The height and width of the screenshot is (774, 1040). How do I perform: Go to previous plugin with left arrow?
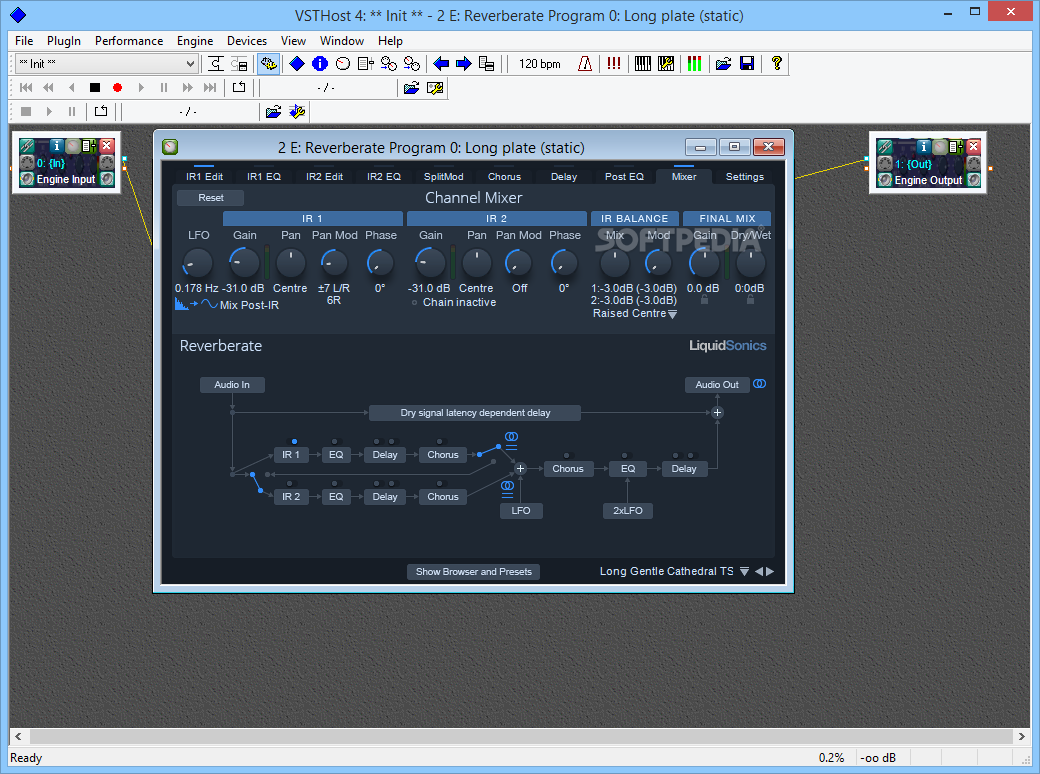pos(440,64)
